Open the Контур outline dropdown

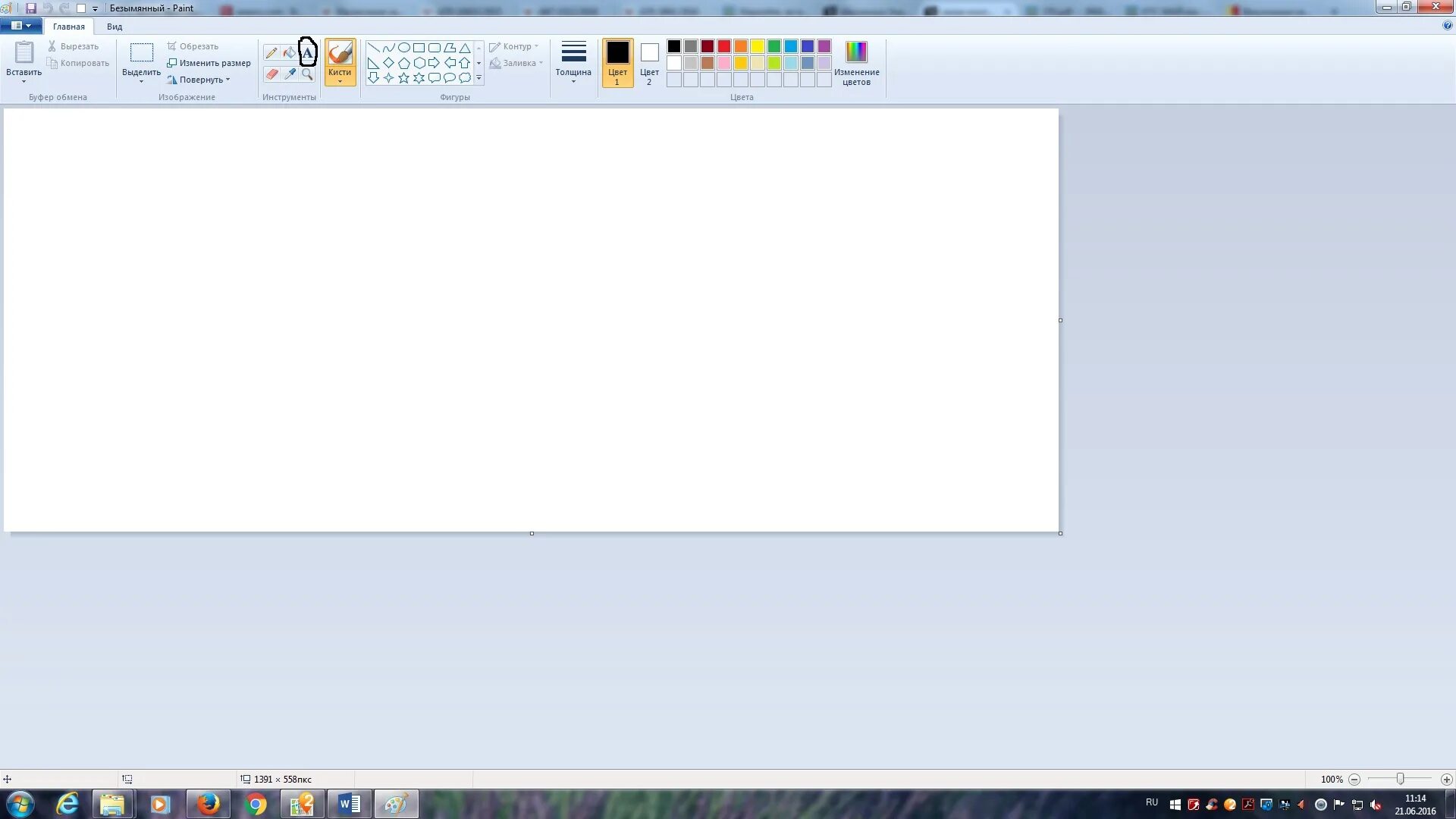pos(514,46)
